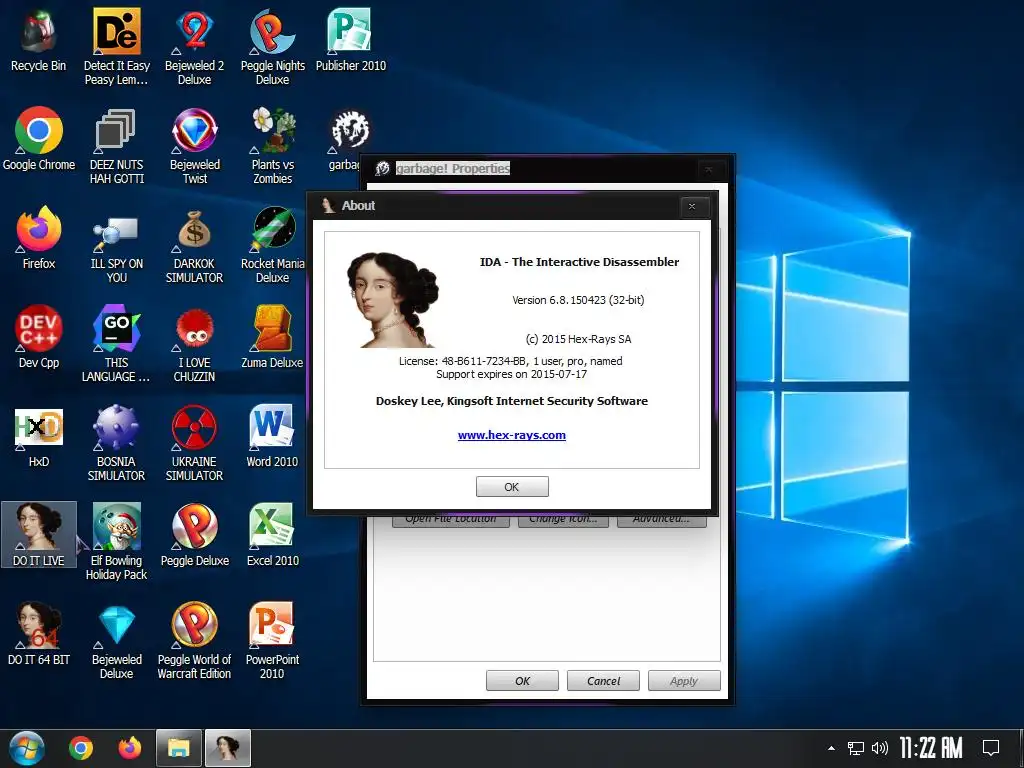The image size is (1024, 768).
Task: Select Peggle Deluxe desktop icon
Action: tap(195, 535)
